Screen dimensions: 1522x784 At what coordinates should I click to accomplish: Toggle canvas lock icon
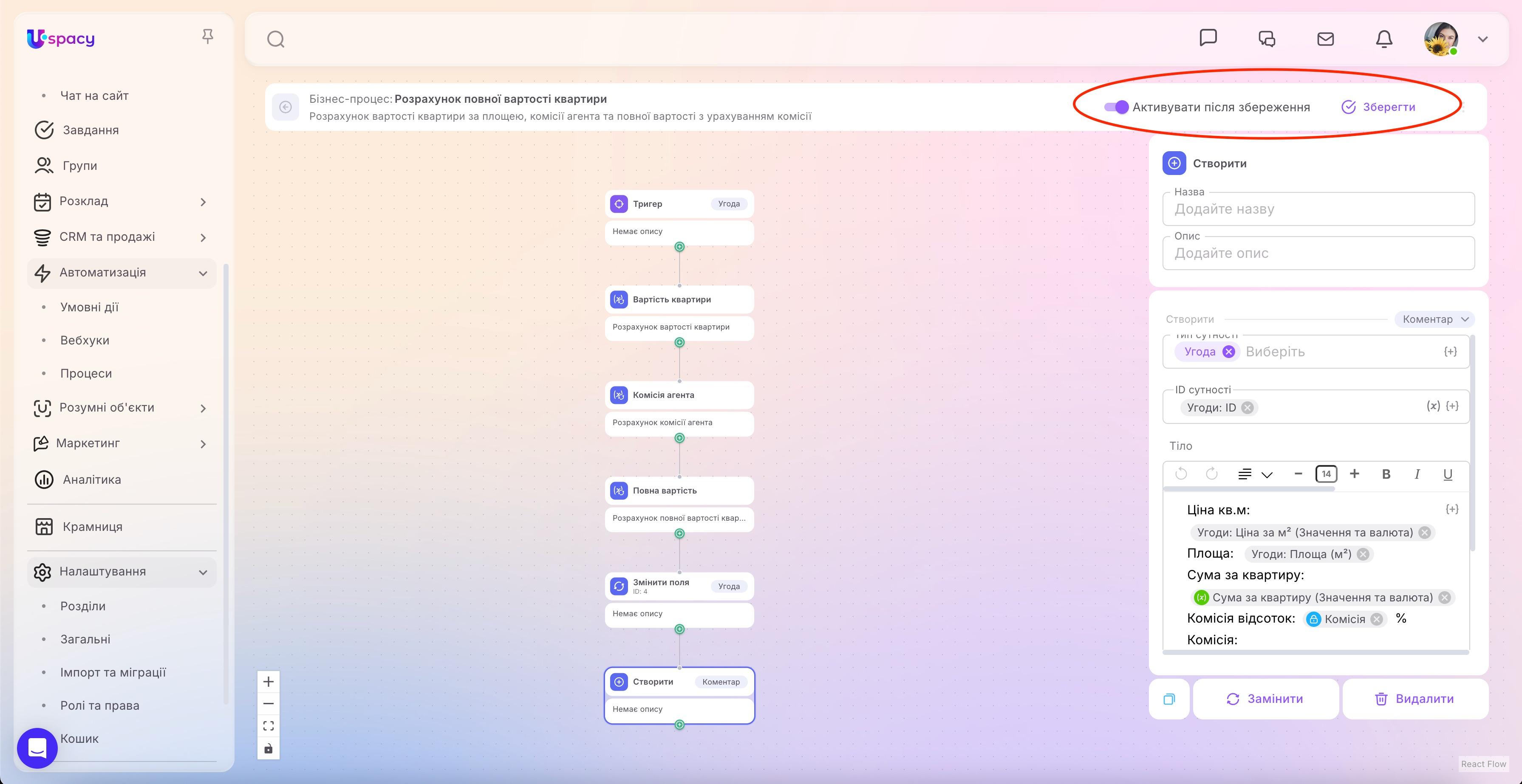point(268,749)
